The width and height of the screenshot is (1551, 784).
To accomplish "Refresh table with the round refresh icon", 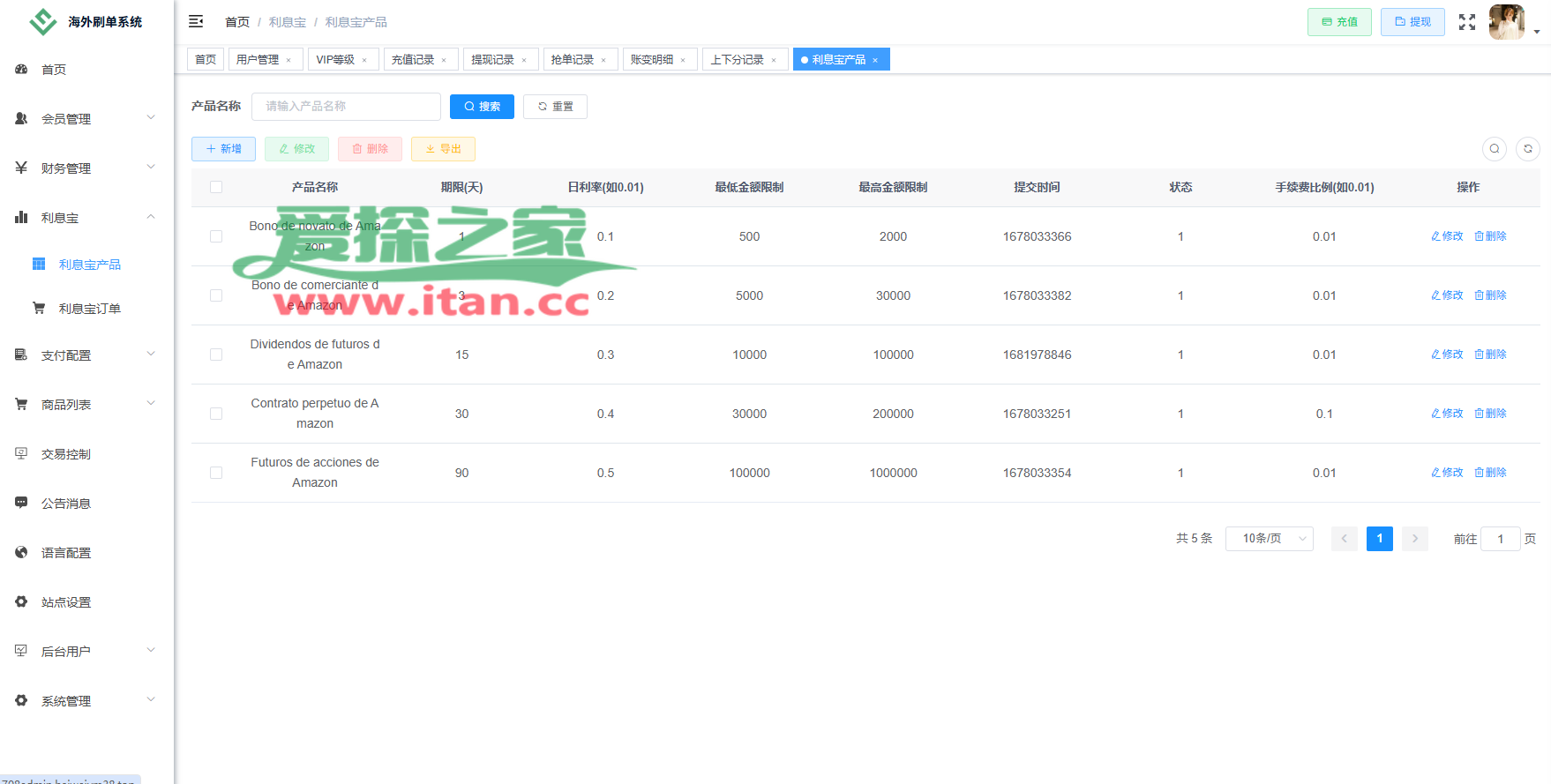I will 1528,149.
